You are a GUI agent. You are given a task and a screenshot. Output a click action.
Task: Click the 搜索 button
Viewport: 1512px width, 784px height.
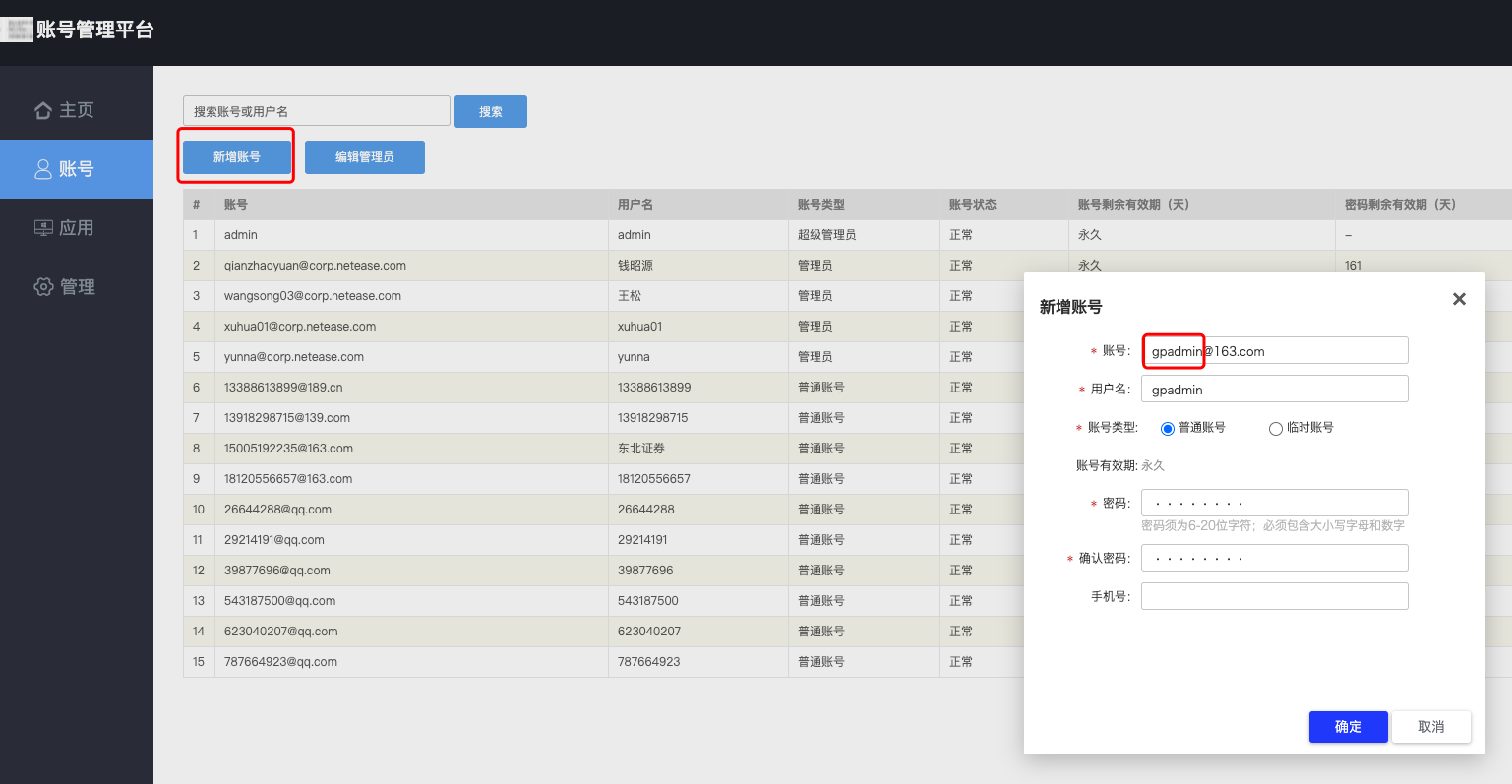(491, 111)
